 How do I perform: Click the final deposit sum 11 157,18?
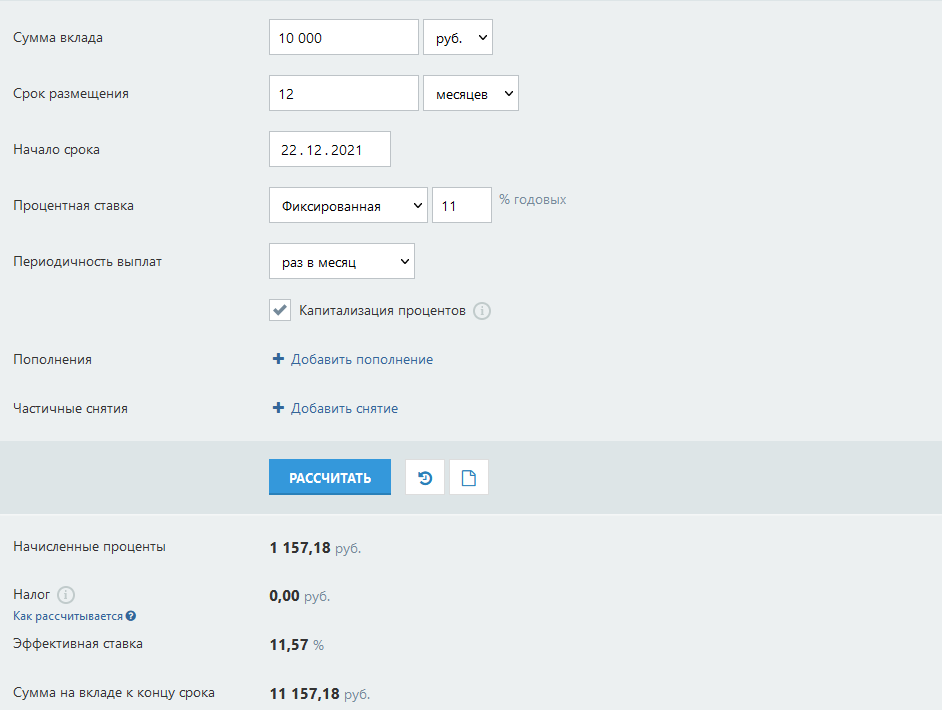click(305, 694)
